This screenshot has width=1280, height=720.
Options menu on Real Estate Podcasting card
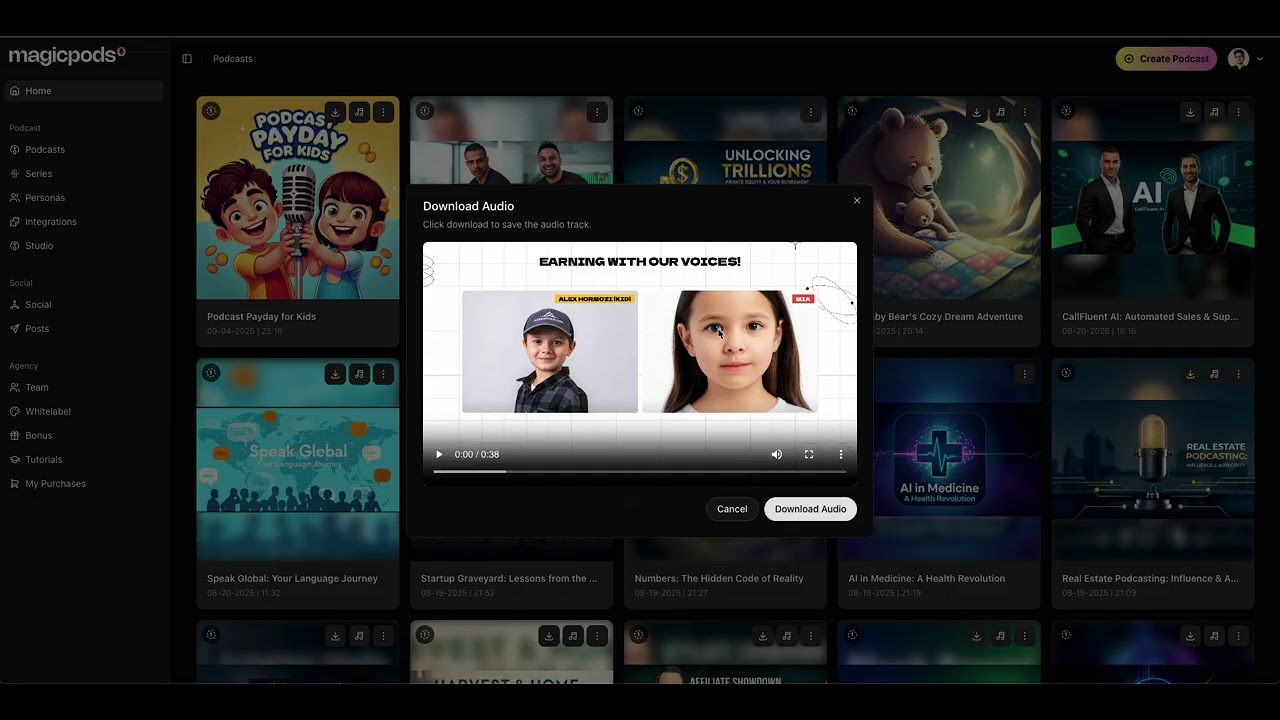tap(1239, 374)
